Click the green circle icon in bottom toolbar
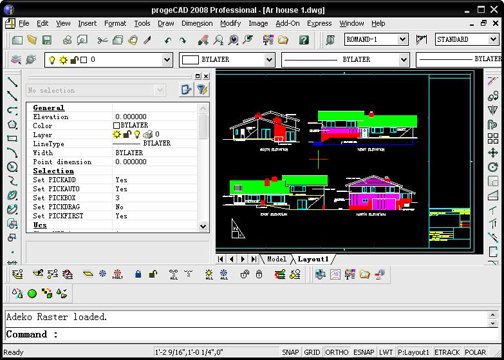Image resolution: width=504 pixels, height=360 pixels. point(32,294)
